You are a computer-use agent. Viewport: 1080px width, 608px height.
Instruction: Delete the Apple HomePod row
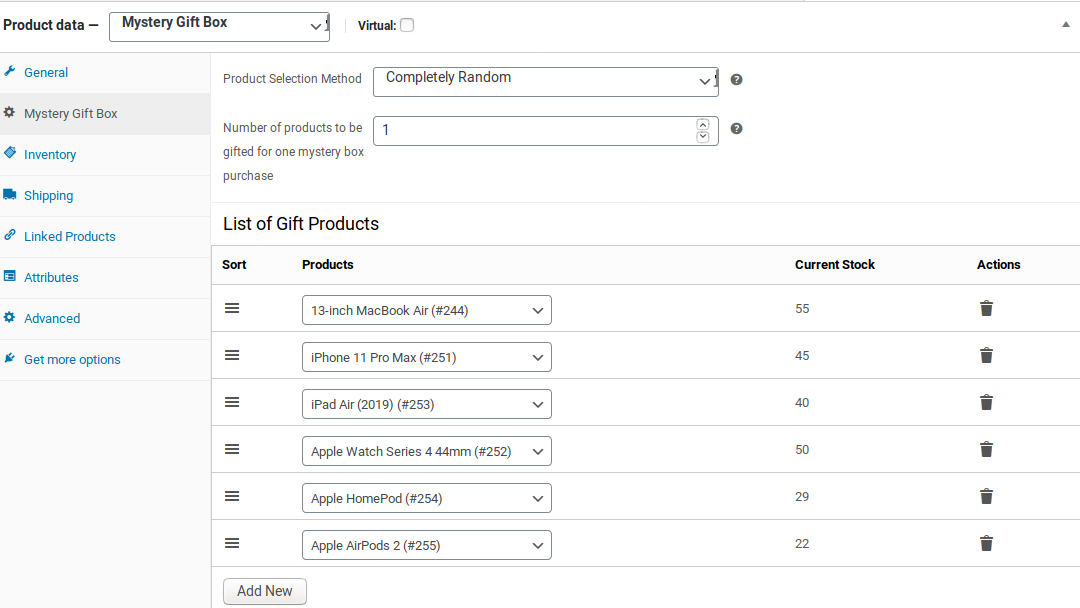point(986,496)
